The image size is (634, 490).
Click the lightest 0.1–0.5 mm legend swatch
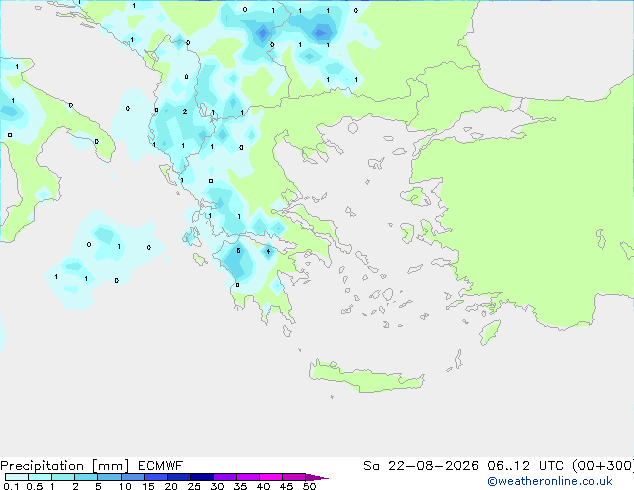coord(17,477)
